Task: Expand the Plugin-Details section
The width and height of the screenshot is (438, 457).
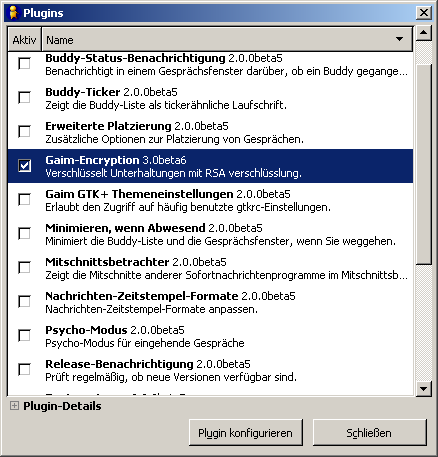Action: click(14, 406)
